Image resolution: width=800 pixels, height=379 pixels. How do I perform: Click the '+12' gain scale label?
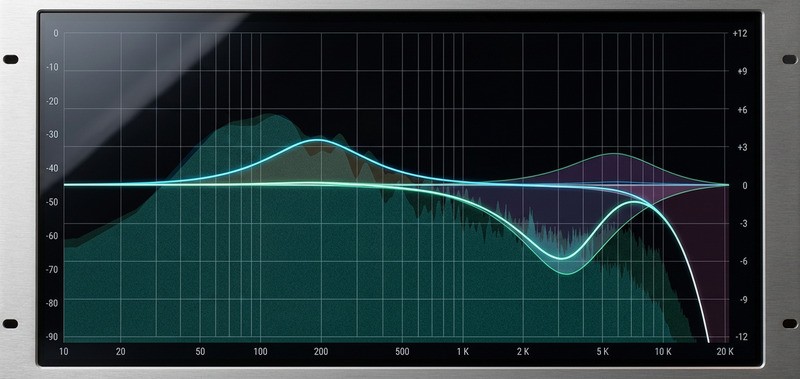740,33
